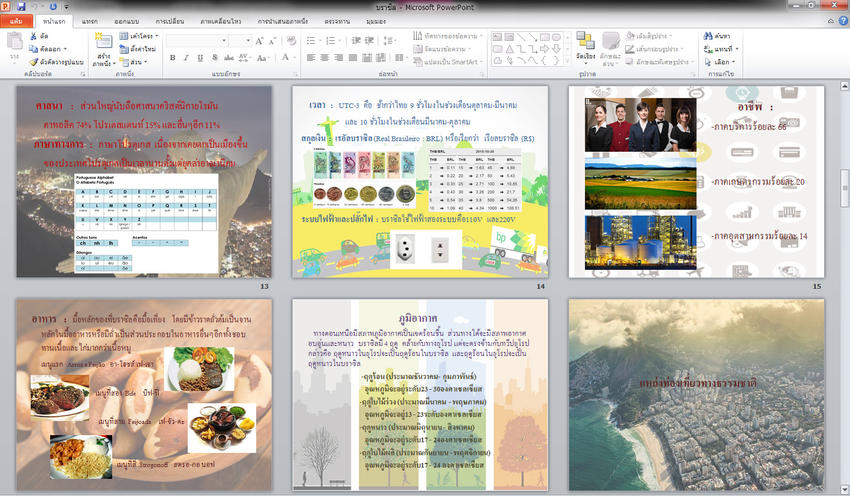Click the Arrange (จัดเรียง) icon
The width and height of the screenshot is (850, 496).
[x=585, y=41]
